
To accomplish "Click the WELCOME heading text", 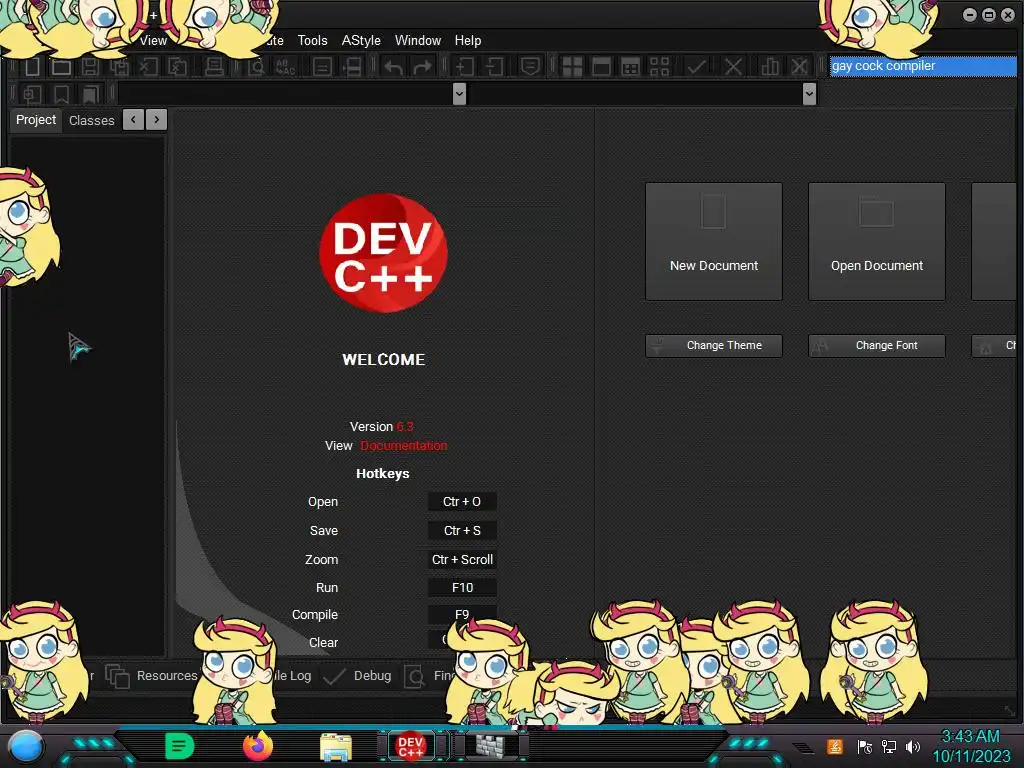I will [383, 360].
